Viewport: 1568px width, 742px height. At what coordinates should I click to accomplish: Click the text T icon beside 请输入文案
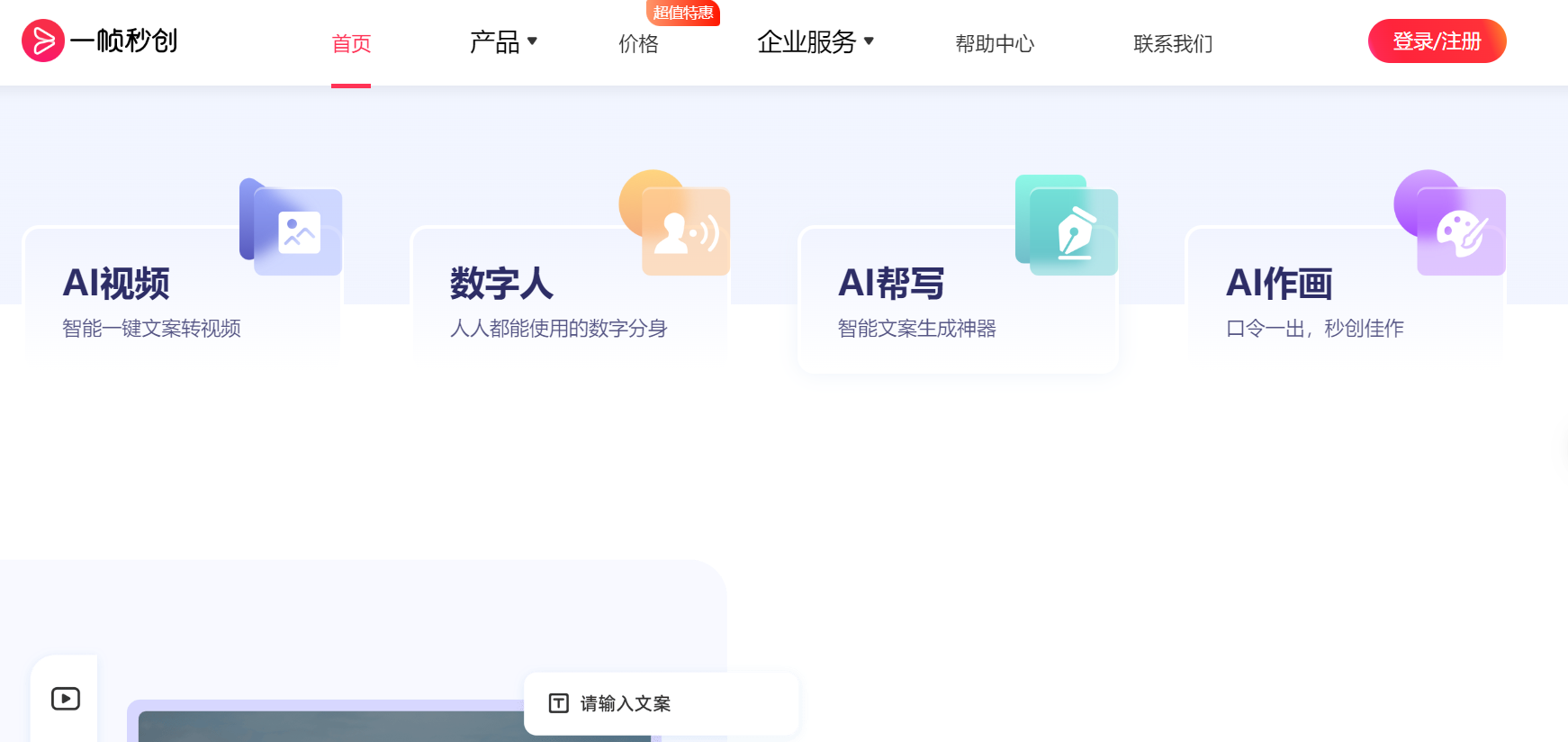tap(558, 703)
